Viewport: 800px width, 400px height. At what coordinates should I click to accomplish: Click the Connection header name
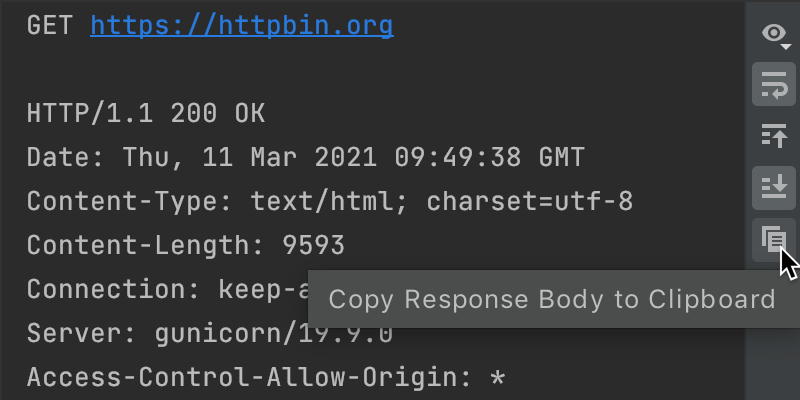tap(114, 289)
